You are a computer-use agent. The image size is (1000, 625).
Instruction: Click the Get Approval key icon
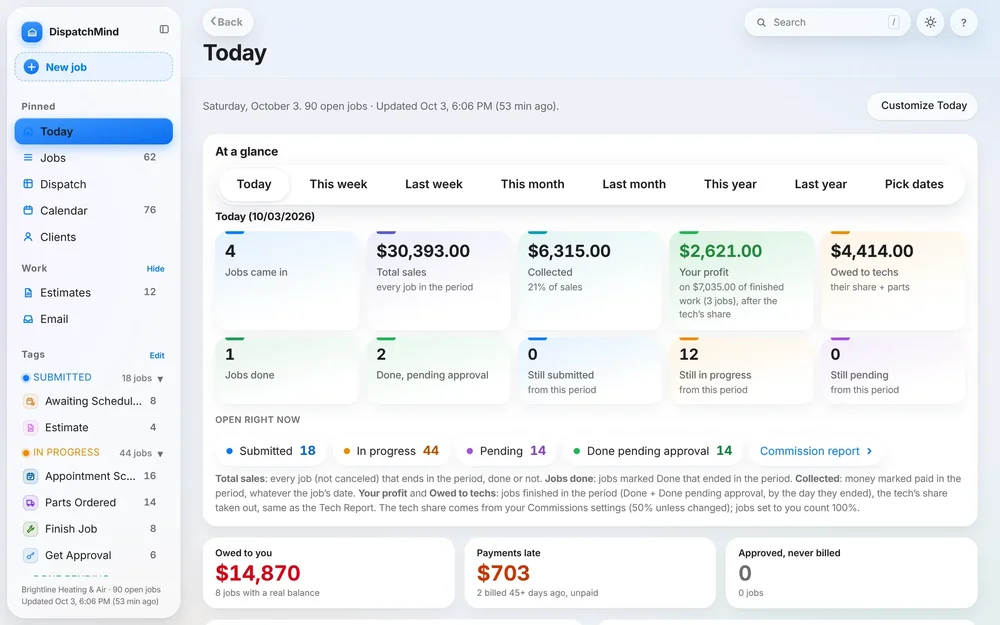click(30, 555)
